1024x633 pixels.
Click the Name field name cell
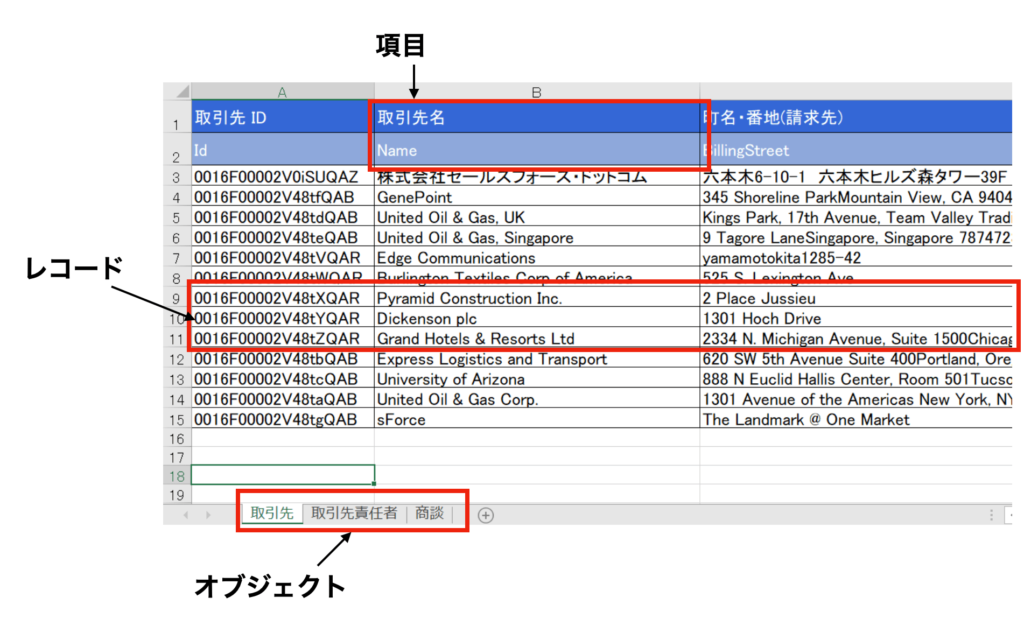coord(537,150)
